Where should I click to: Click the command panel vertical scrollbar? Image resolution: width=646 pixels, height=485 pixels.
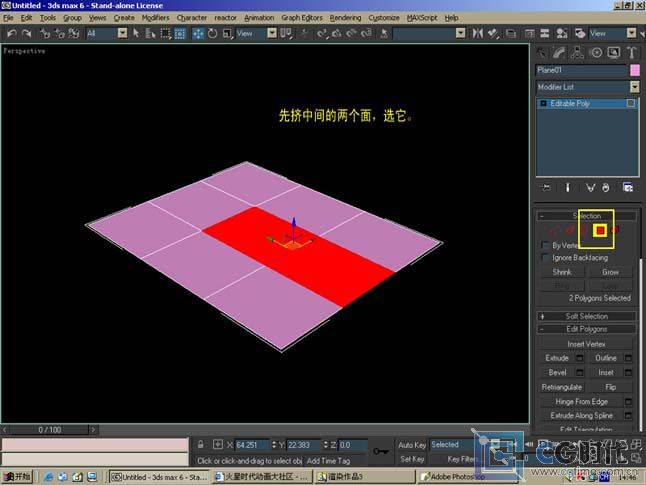641,321
